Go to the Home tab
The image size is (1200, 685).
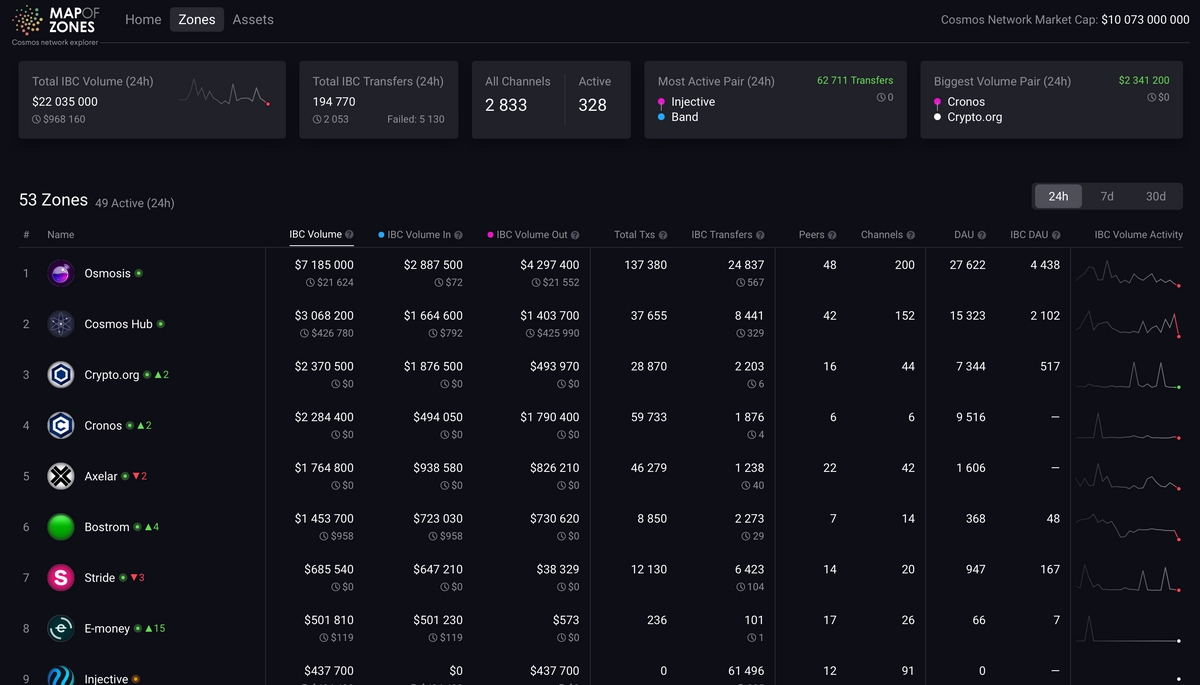(x=143, y=20)
